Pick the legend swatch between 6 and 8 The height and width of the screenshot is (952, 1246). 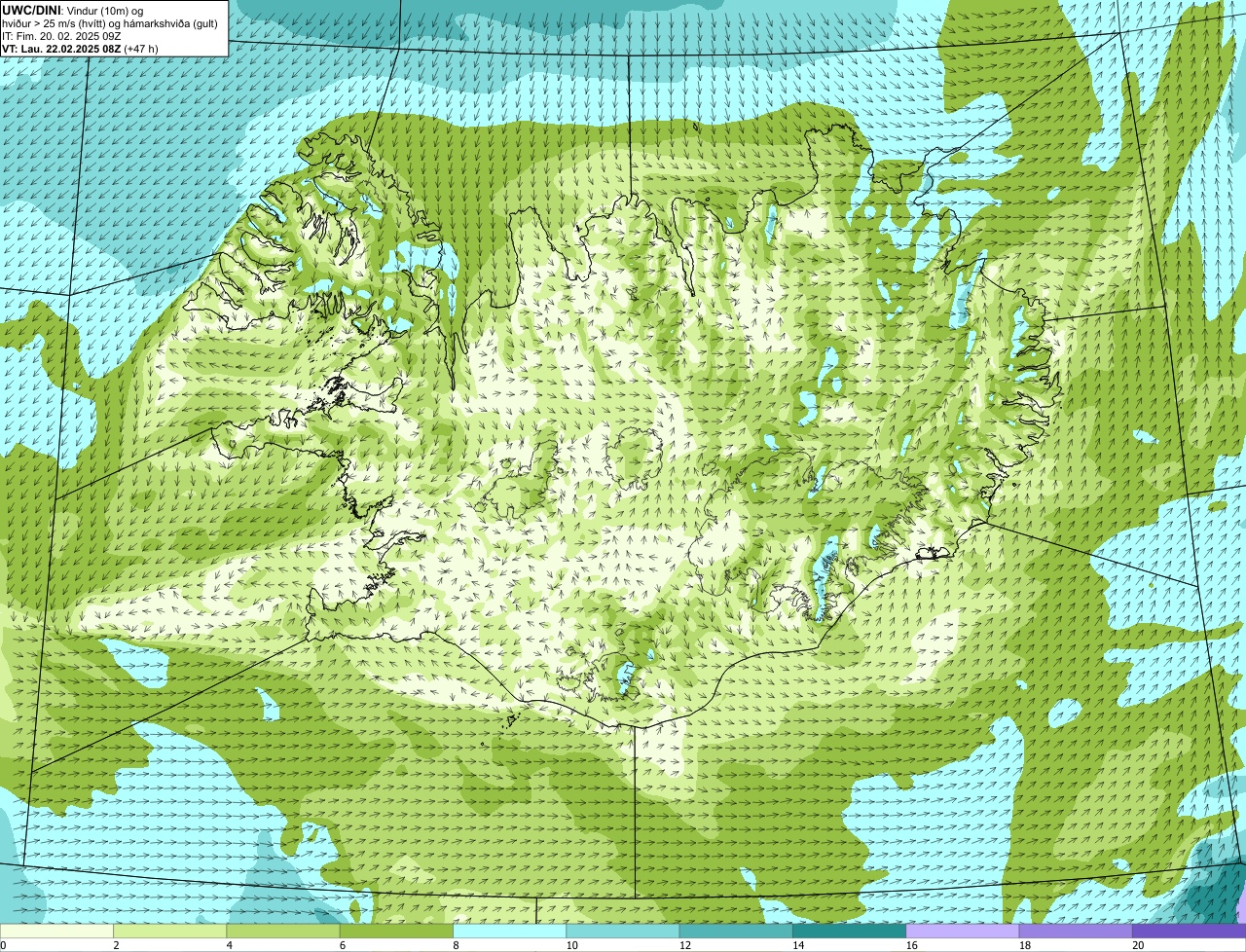point(396,931)
